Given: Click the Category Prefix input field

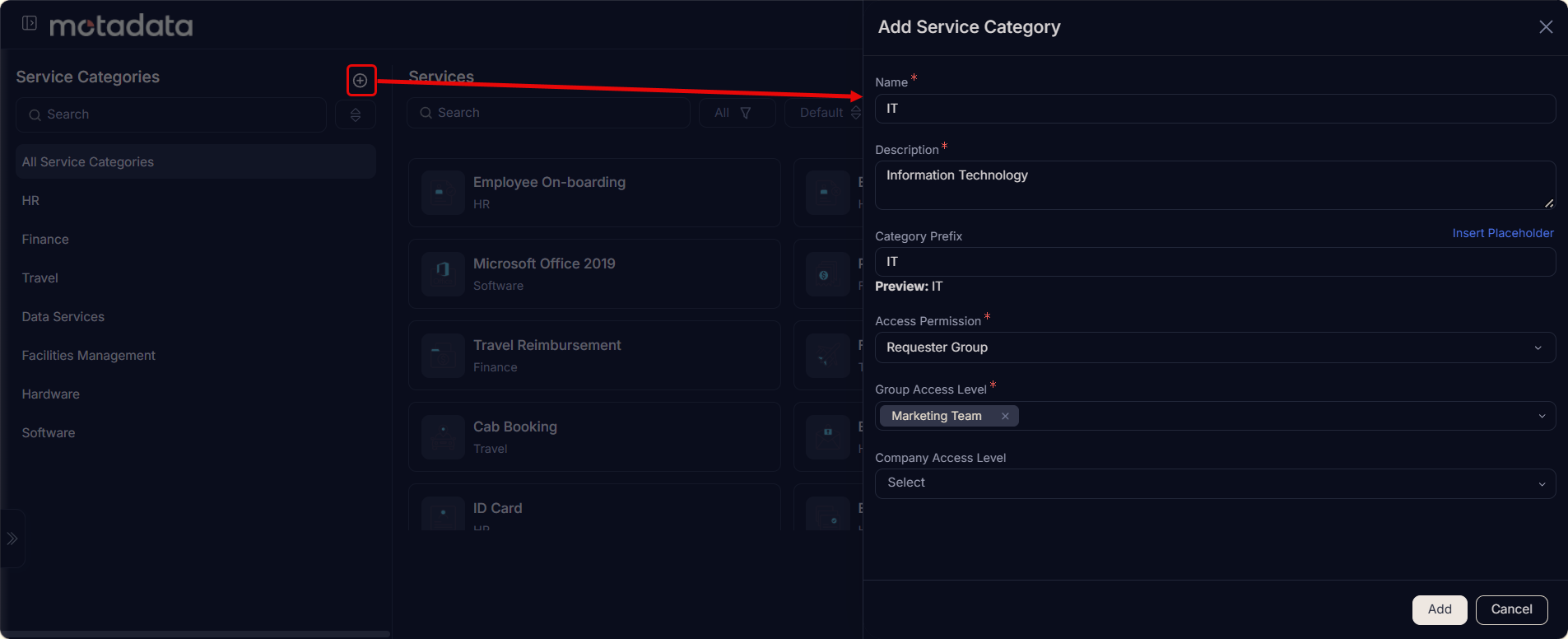Looking at the screenshot, I should coord(1215,262).
